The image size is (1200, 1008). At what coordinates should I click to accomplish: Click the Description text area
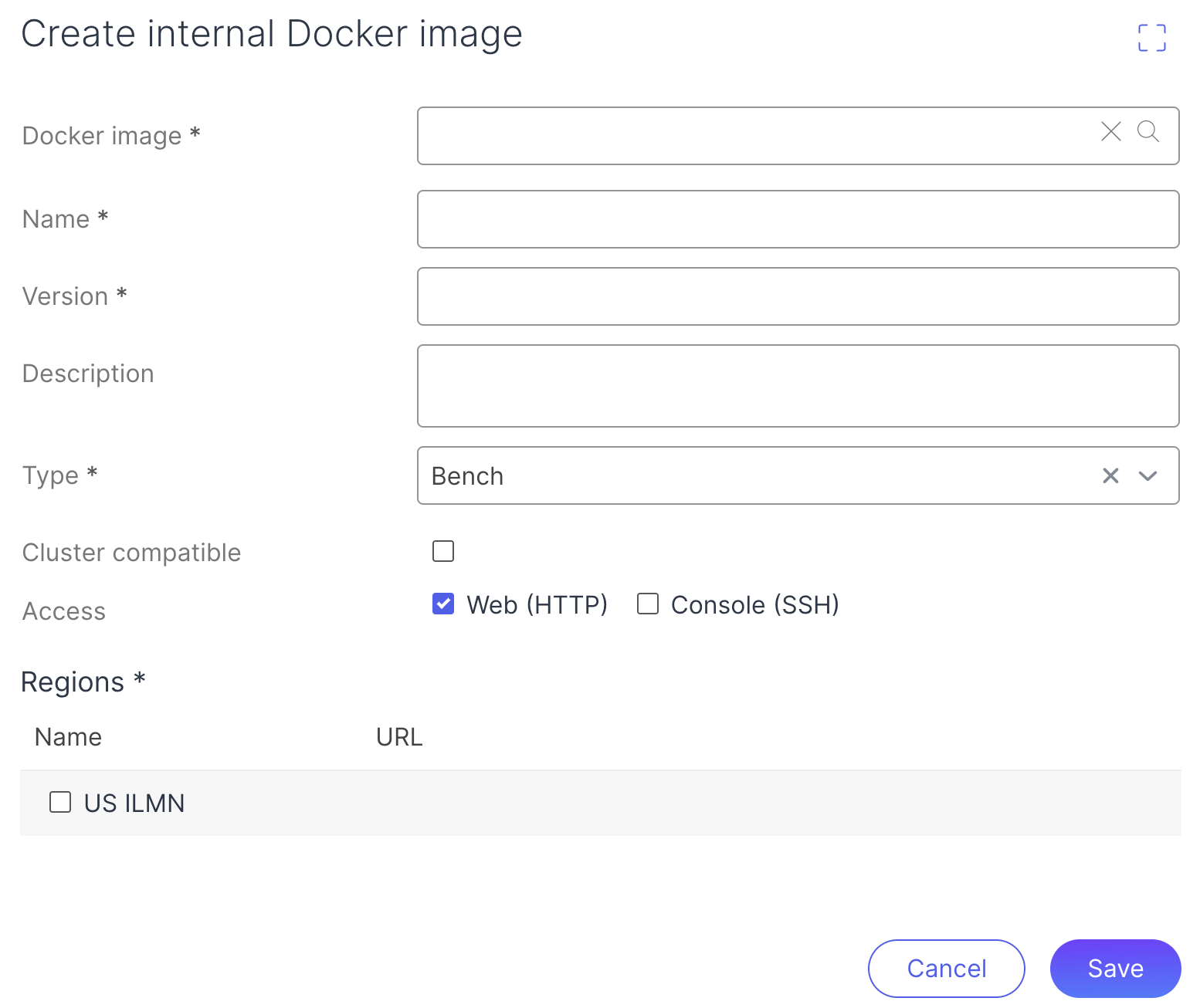click(798, 386)
